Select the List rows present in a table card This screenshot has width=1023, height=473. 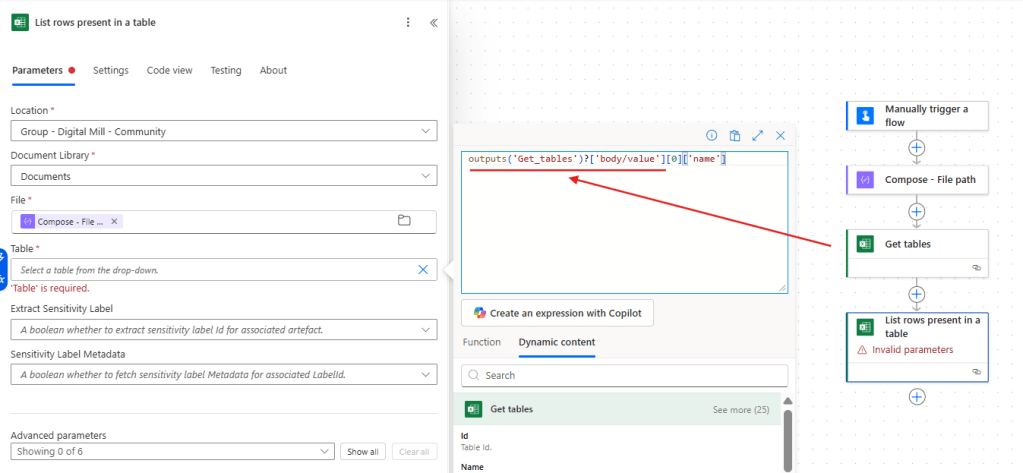(x=917, y=346)
